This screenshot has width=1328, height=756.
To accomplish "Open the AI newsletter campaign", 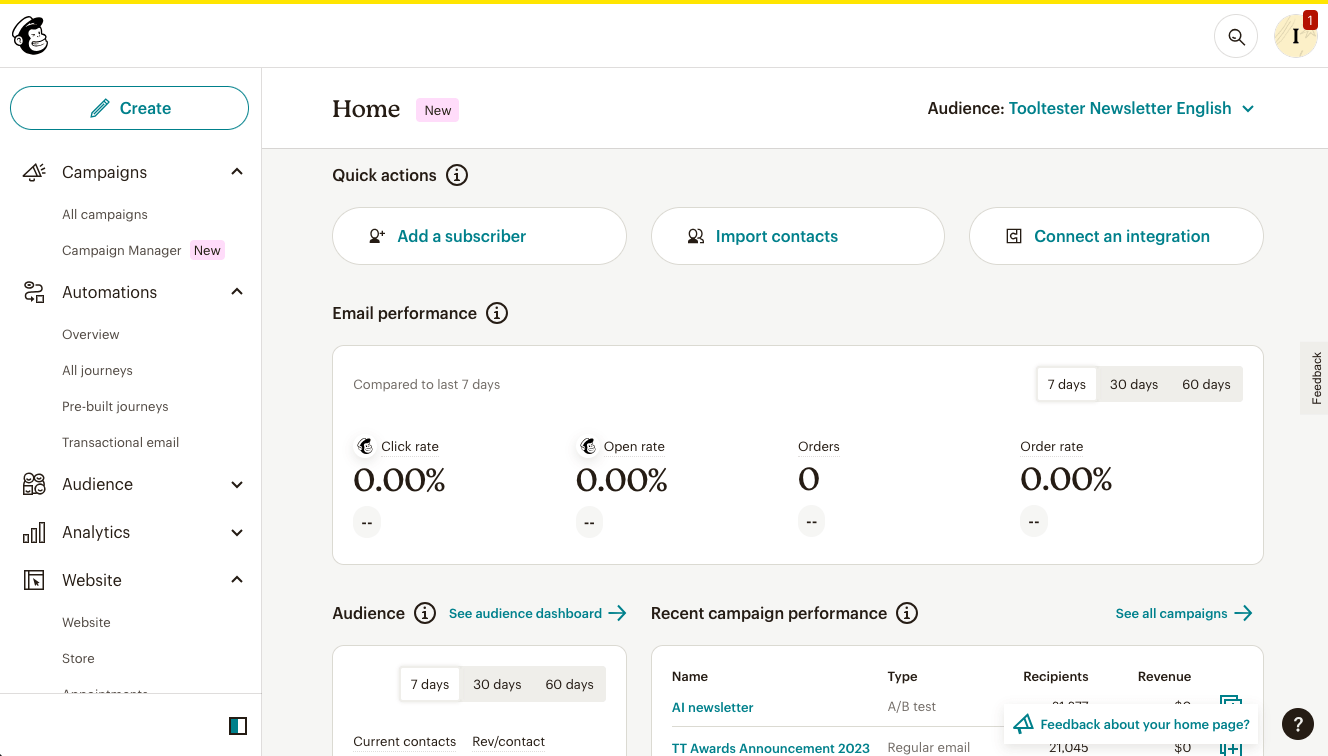I will 712,707.
